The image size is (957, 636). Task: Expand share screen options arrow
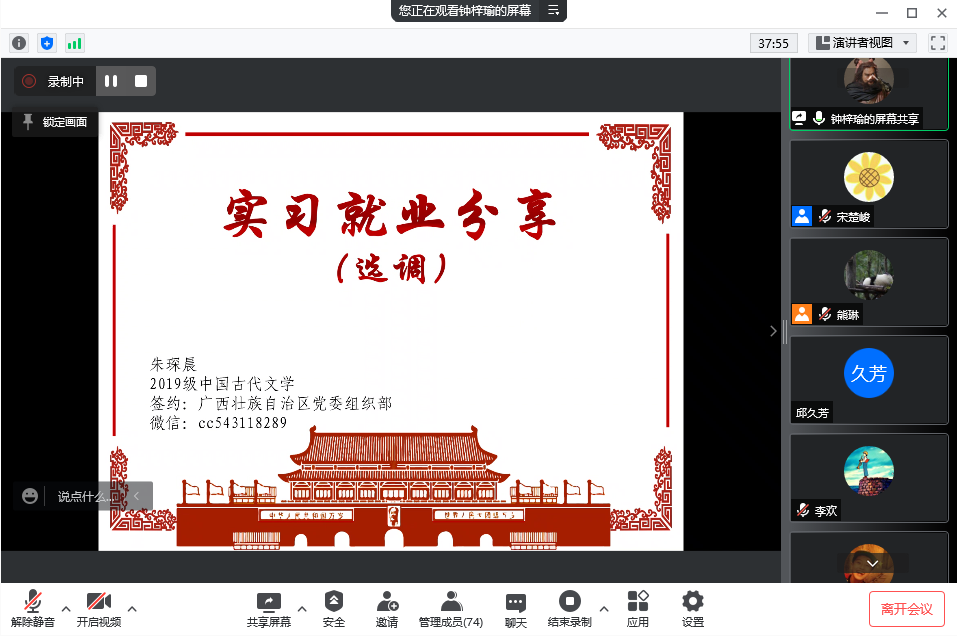[x=301, y=608]
